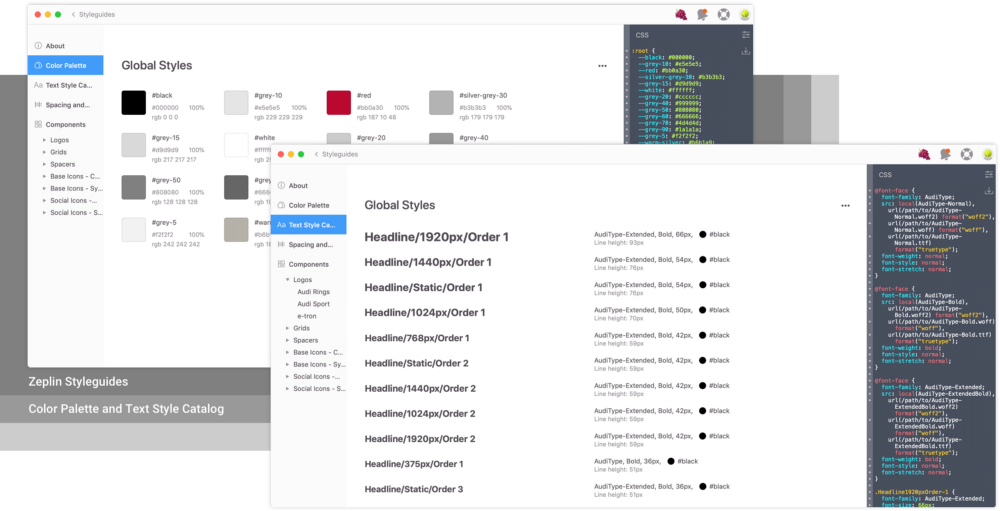Collapse Logos arrow in front window sidebar
1000x511 pixels.
click(x=287, y=279)
